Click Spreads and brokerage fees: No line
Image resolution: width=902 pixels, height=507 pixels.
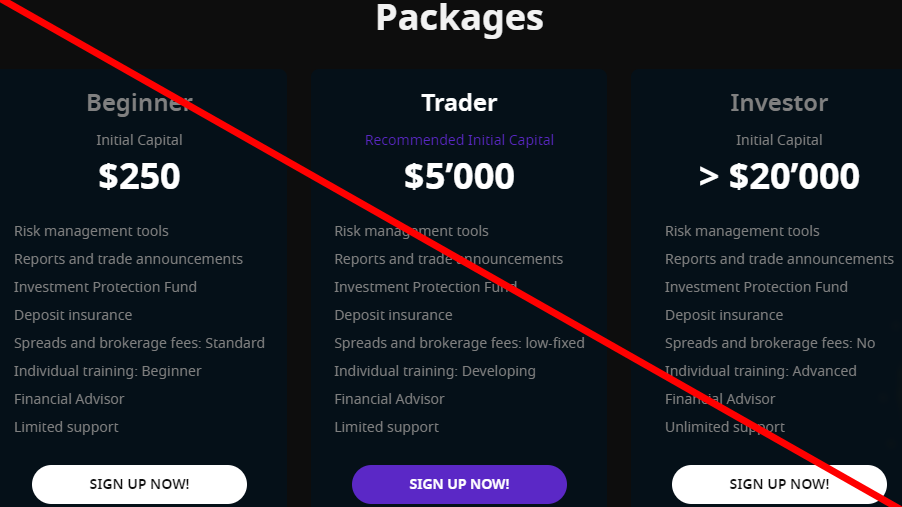(770, 343)
